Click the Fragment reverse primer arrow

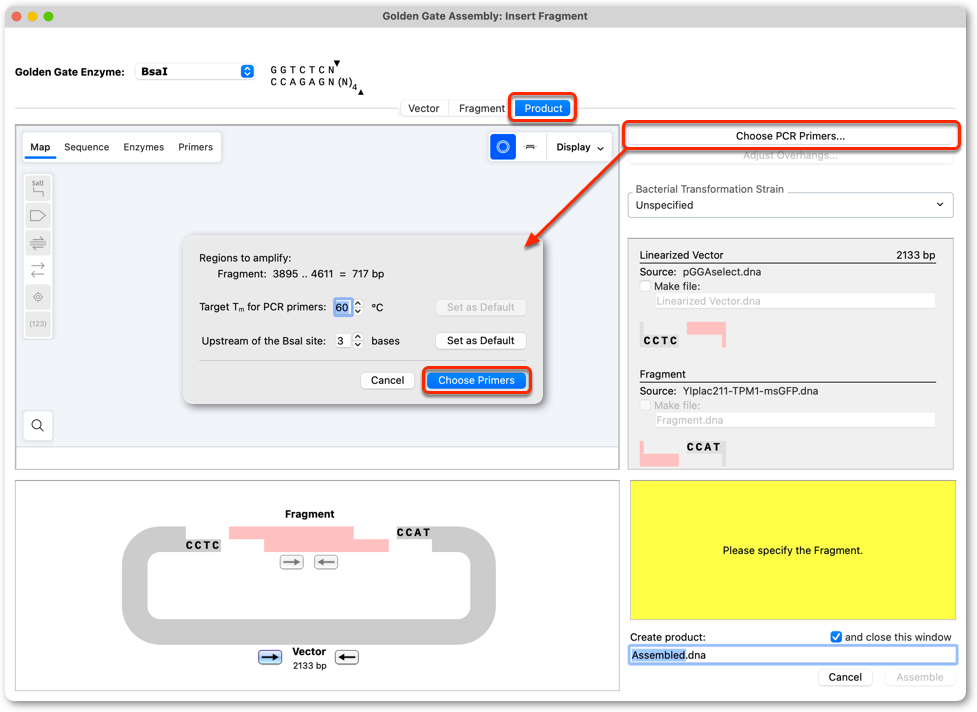pyautogui.click(x=326, y=562)
